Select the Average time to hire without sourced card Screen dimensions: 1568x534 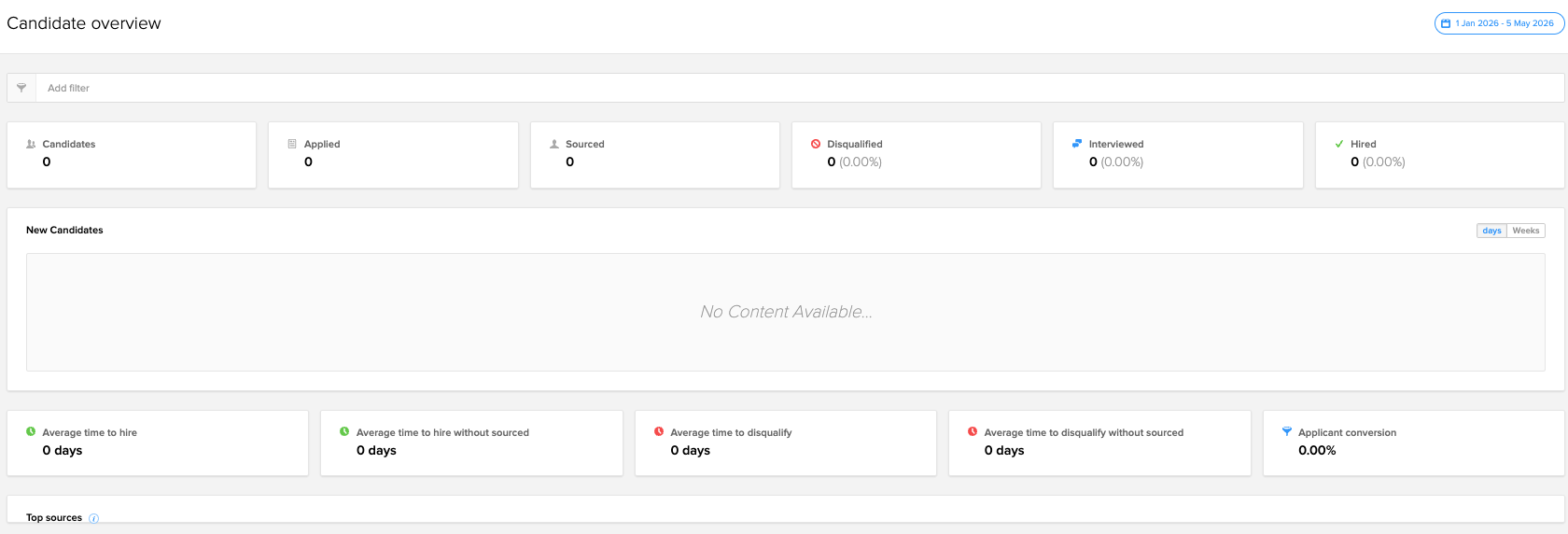click(x=471, y=443)
